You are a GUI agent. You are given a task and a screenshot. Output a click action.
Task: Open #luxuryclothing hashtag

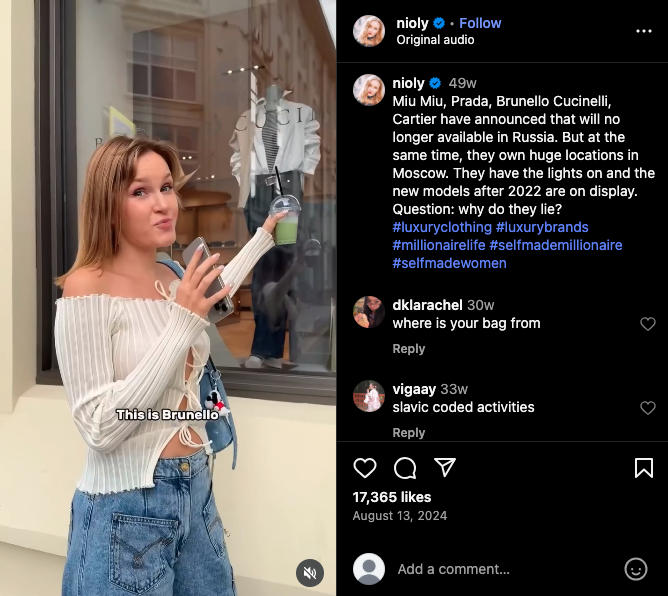(x=442, y=227)
